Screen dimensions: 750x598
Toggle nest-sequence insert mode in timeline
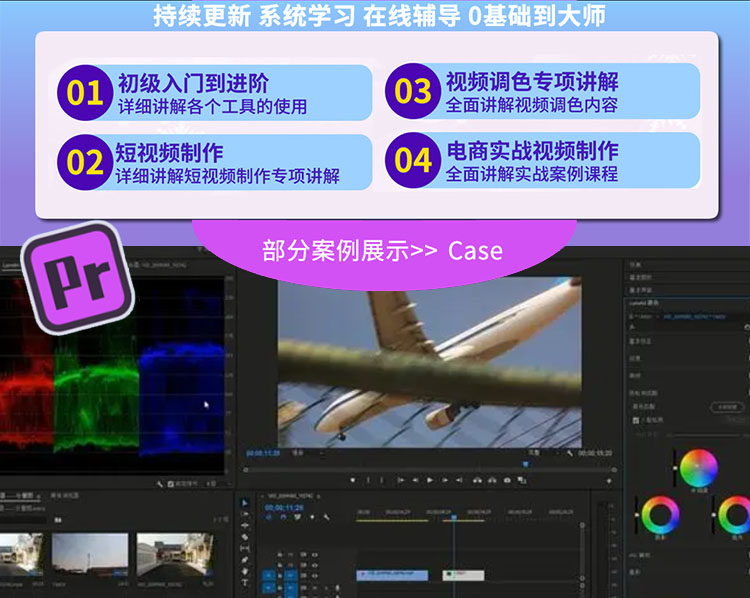[x=269, y=517]
